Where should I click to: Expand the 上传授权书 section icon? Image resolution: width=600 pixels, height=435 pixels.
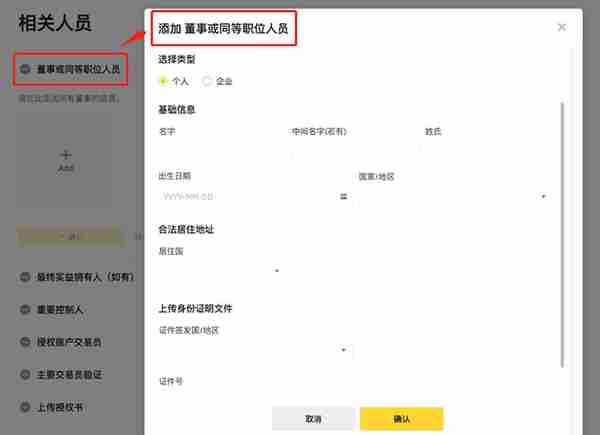24,407
